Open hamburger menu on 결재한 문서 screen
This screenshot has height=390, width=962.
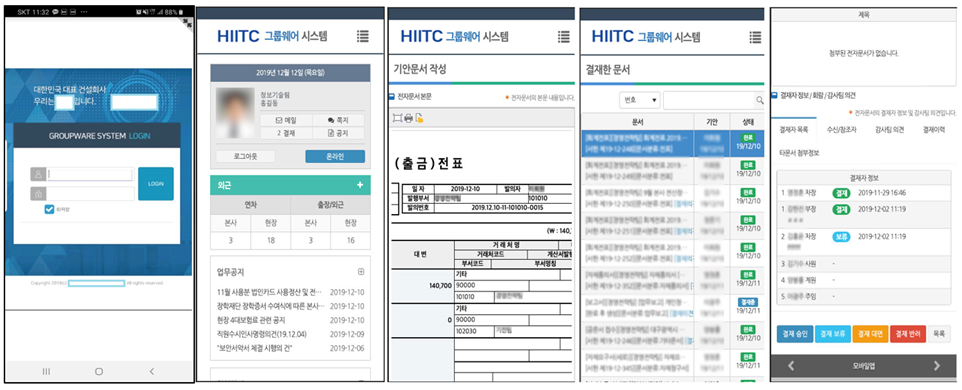click(755, 37)
